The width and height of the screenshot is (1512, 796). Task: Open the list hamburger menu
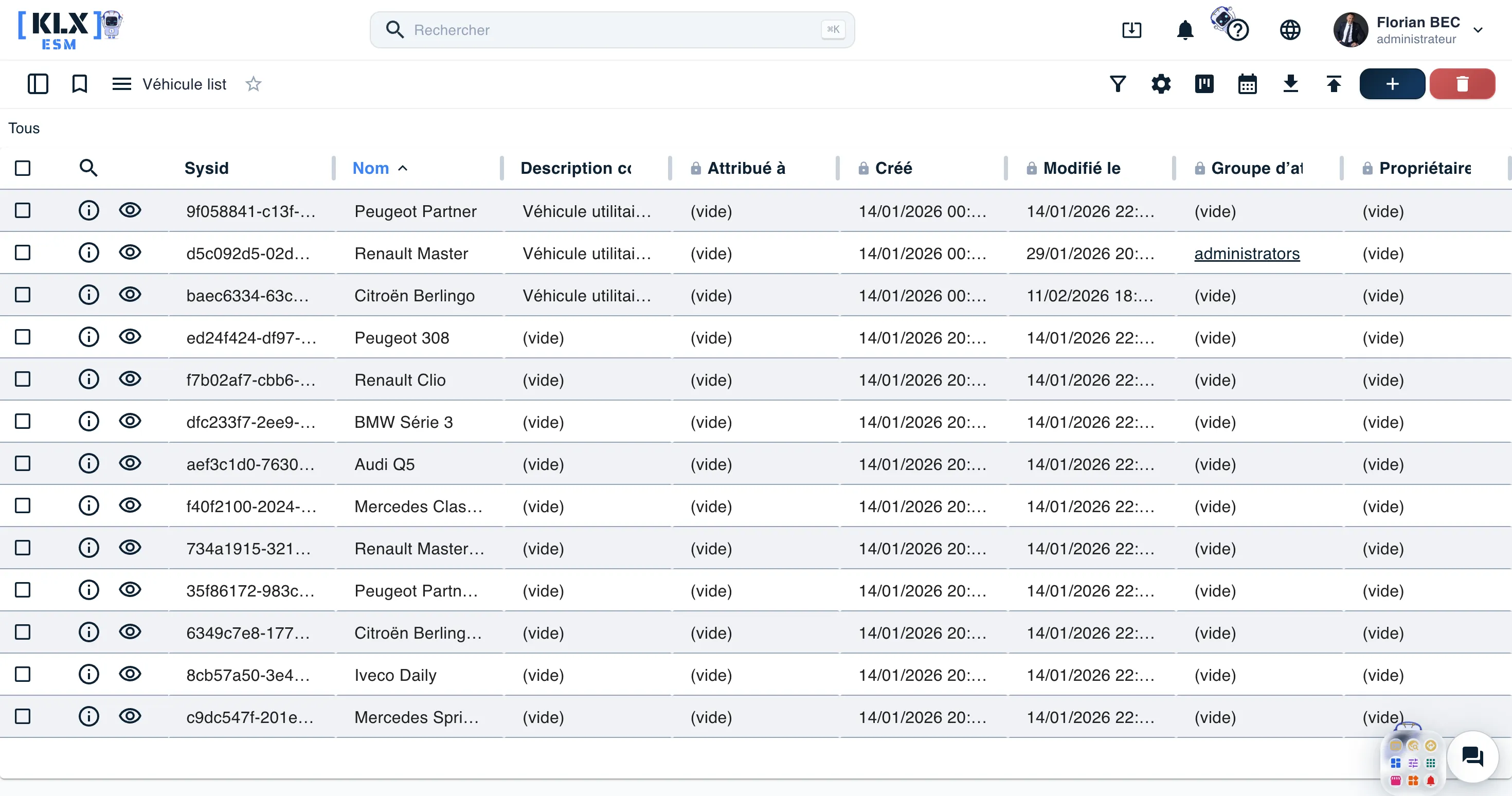point(121,84)
